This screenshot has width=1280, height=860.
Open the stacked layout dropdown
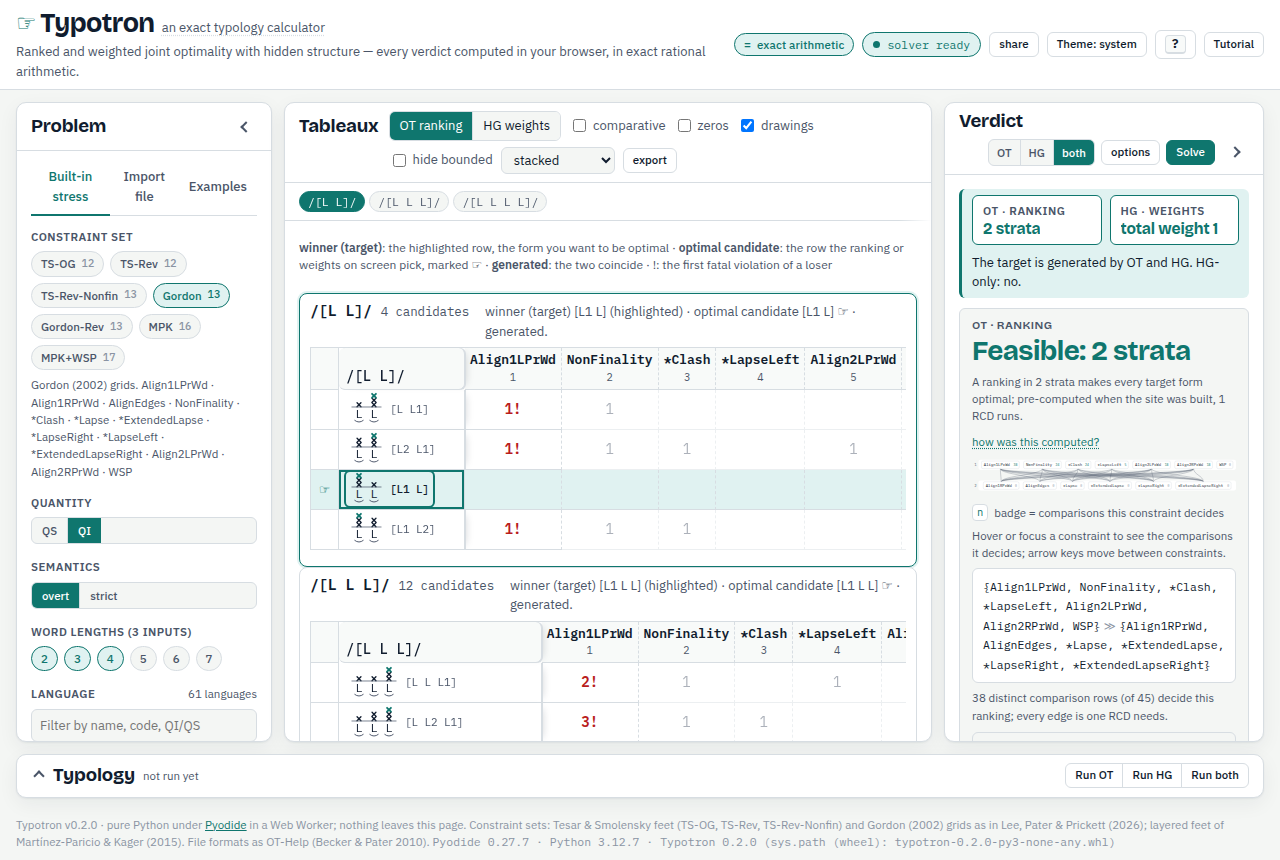point(558,160)
